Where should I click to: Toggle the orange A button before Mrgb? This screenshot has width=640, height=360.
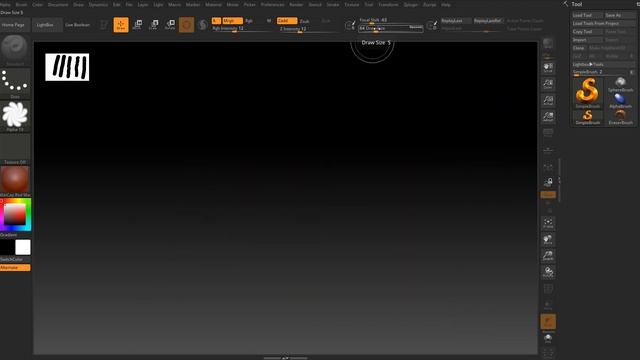[x=216, y=21]
